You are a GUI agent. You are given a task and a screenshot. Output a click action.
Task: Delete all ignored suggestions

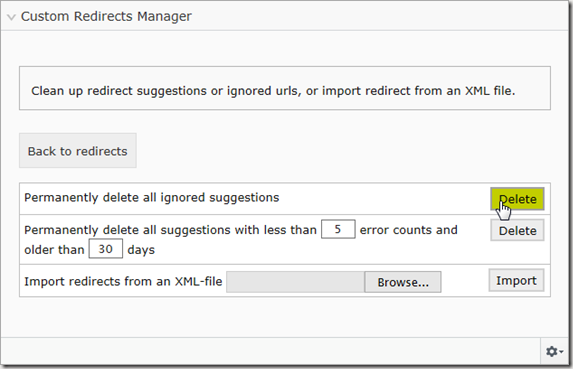[517, 199]
